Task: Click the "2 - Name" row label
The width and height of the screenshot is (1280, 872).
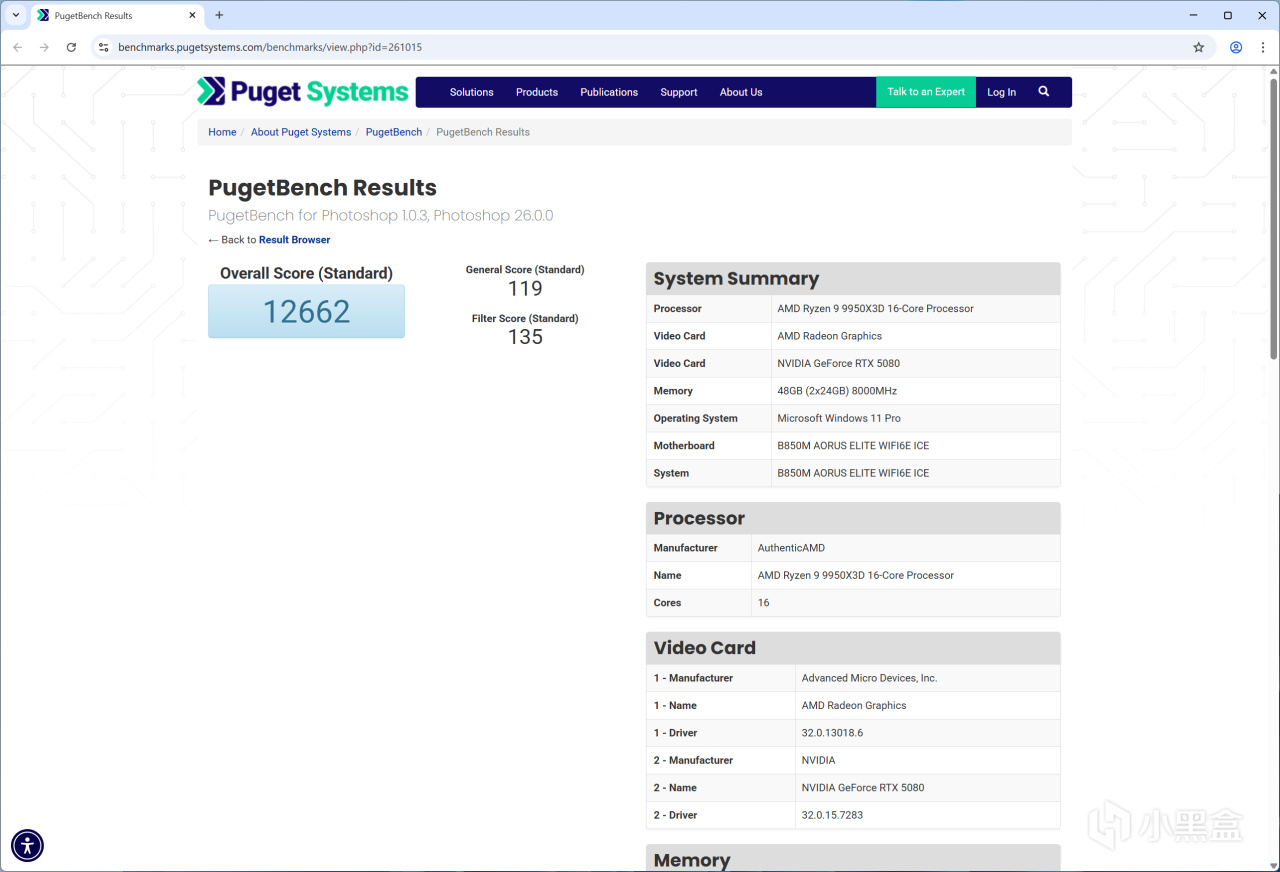Action: (x=675, y=788)
